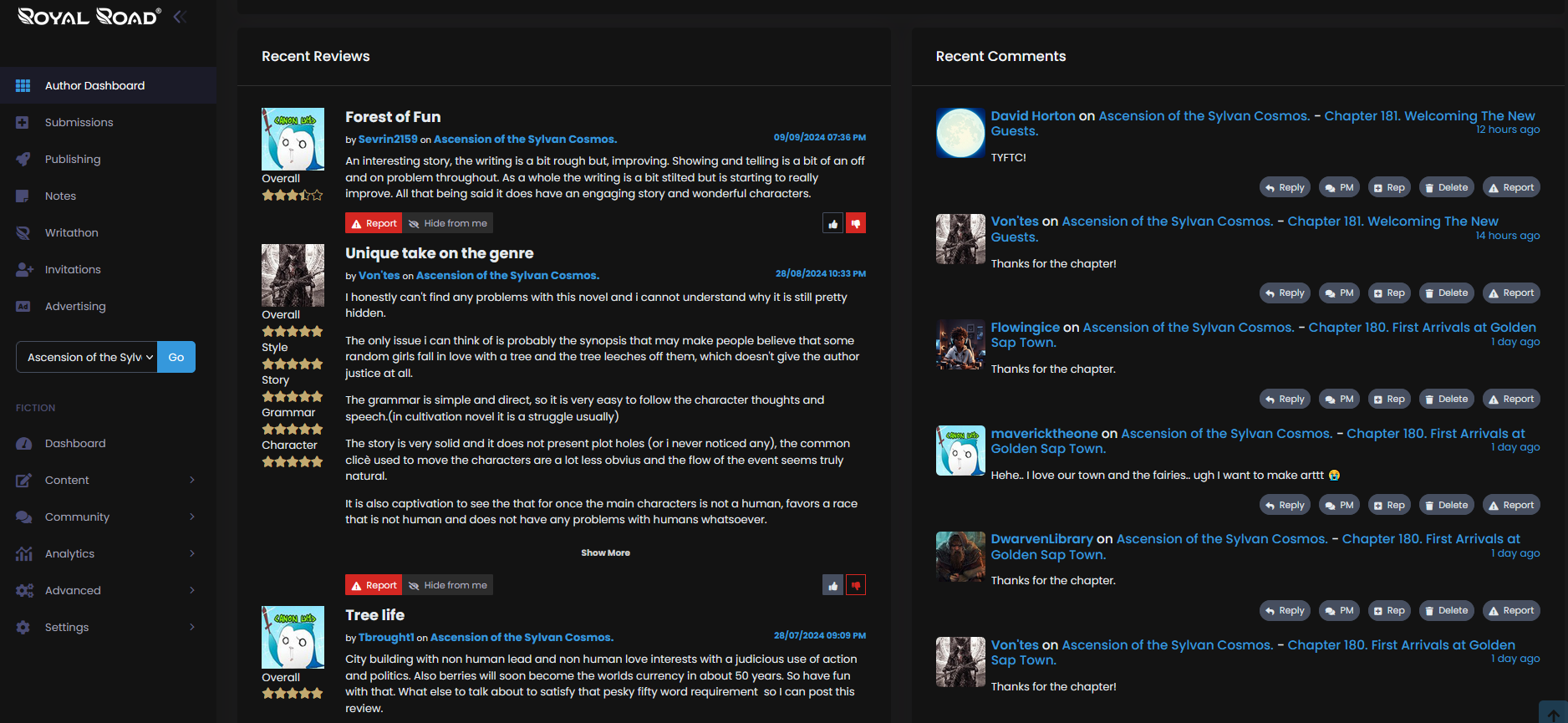
Task: Click thumbs up on Forest of Fun review
Action: coord(832,223)
